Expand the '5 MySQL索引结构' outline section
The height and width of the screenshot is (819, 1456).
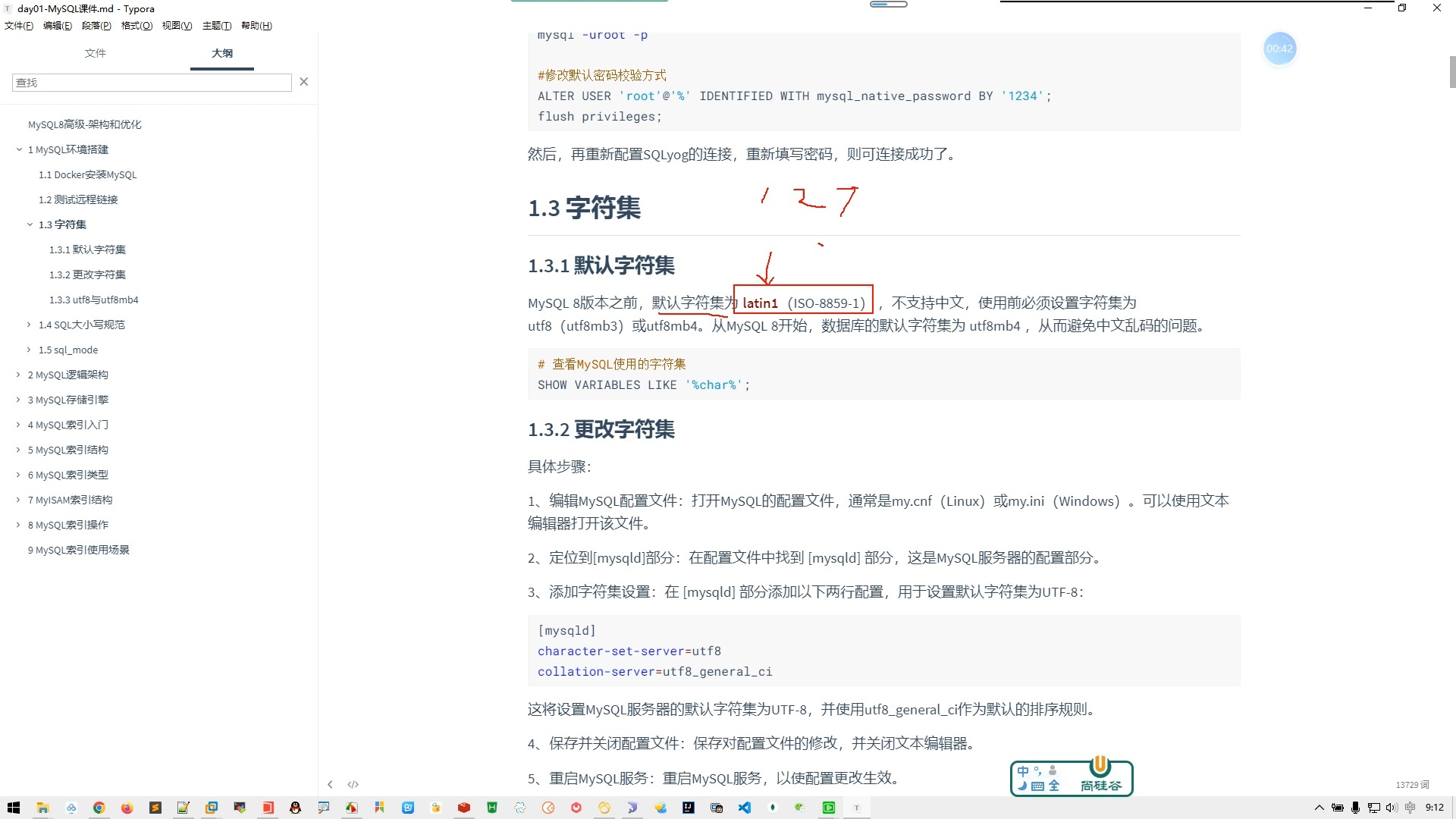coord(18,450)
